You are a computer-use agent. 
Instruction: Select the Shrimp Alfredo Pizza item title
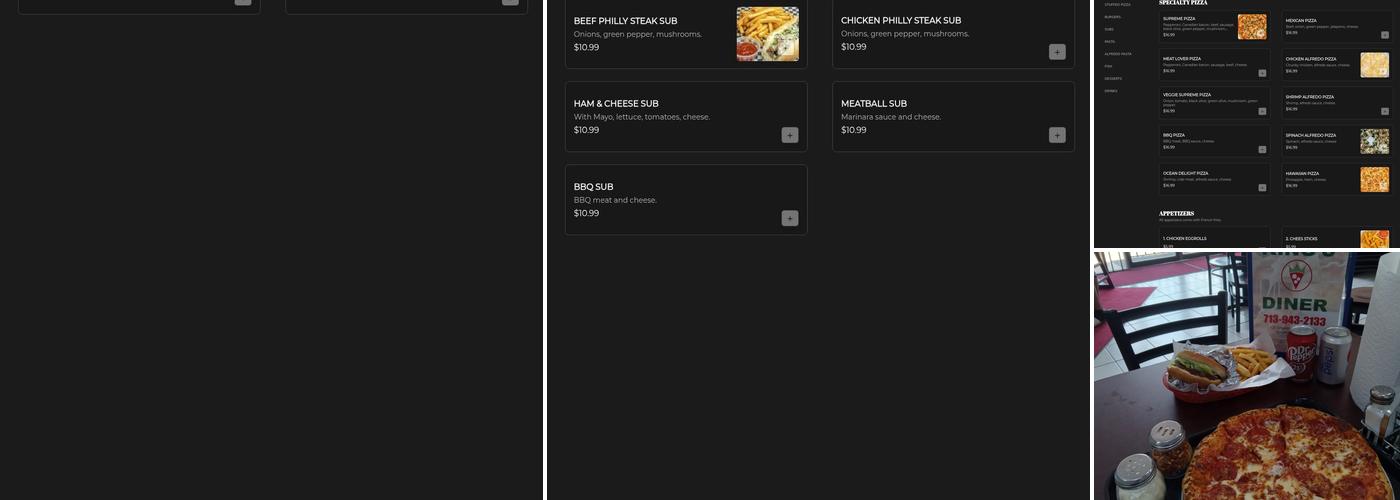point(1310,97)
